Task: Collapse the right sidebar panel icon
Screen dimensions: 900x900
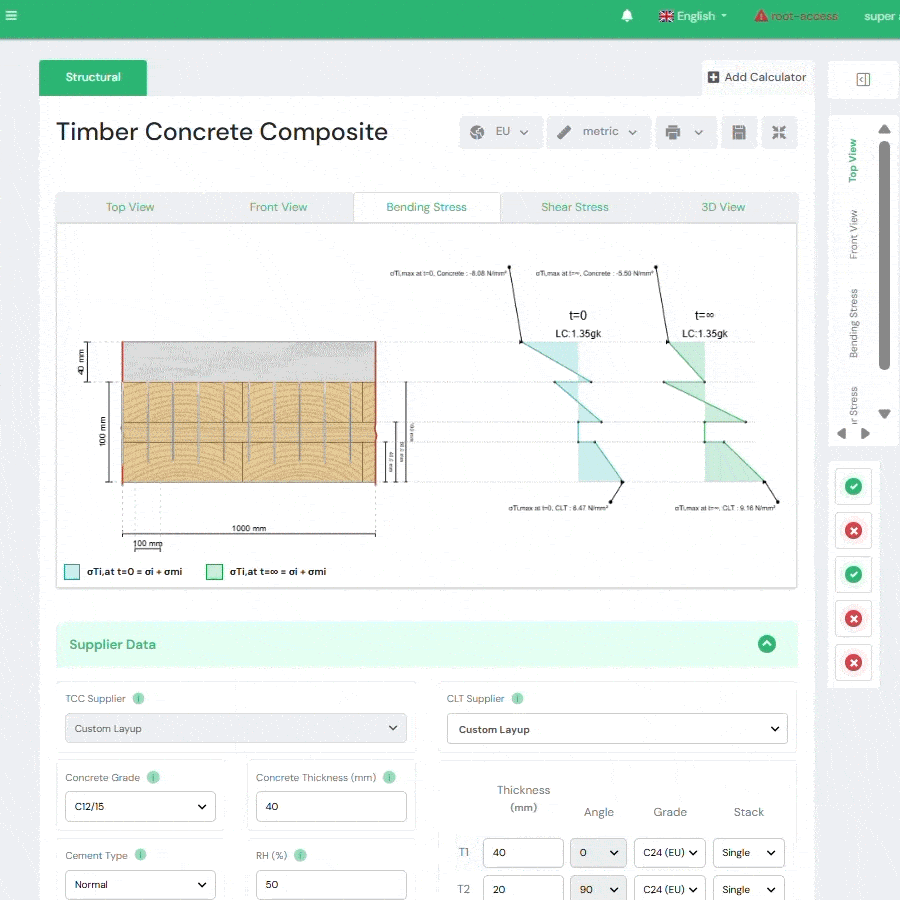Action: pos(863,80)
